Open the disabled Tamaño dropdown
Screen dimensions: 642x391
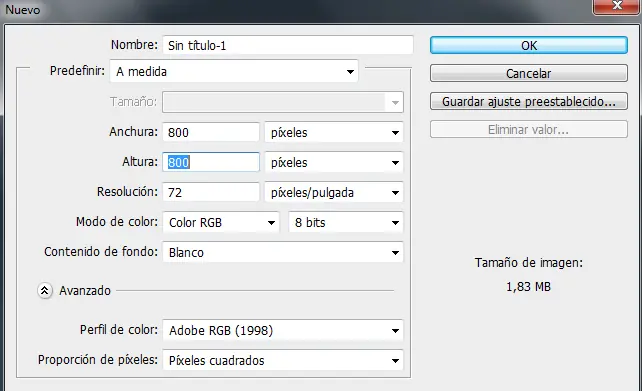283,102
